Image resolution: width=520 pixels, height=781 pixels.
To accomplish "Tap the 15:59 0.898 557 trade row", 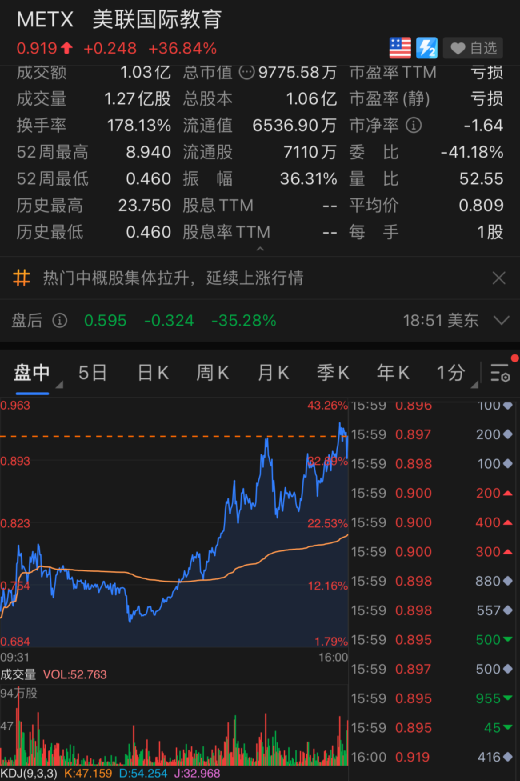I will click(432, 611).
